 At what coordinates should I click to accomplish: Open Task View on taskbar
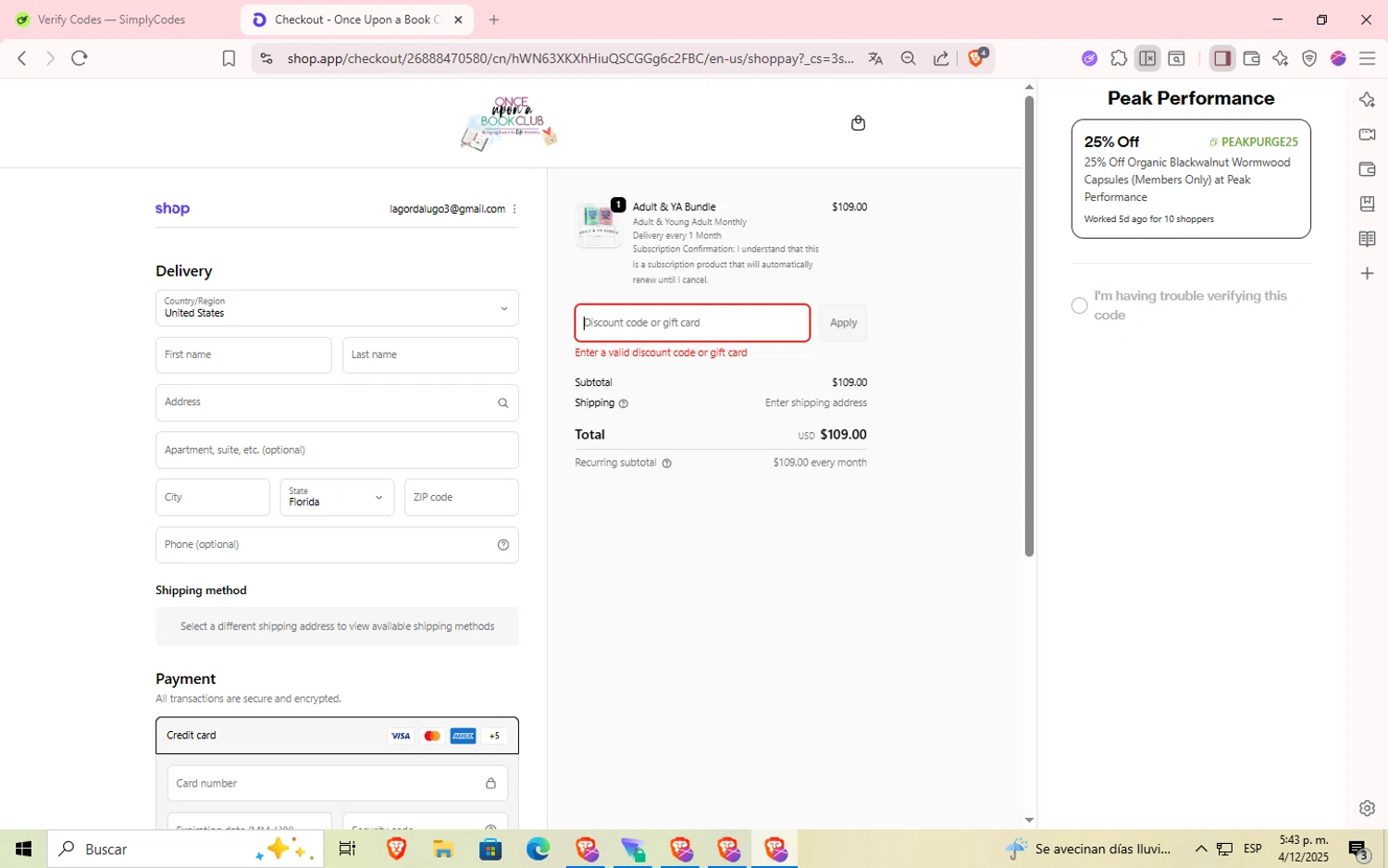[348, 849]
